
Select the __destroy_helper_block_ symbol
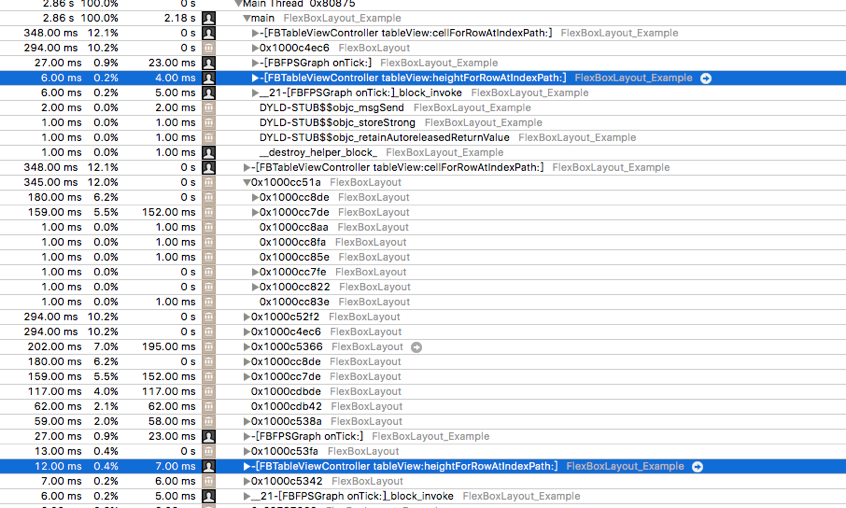point(318,153)
